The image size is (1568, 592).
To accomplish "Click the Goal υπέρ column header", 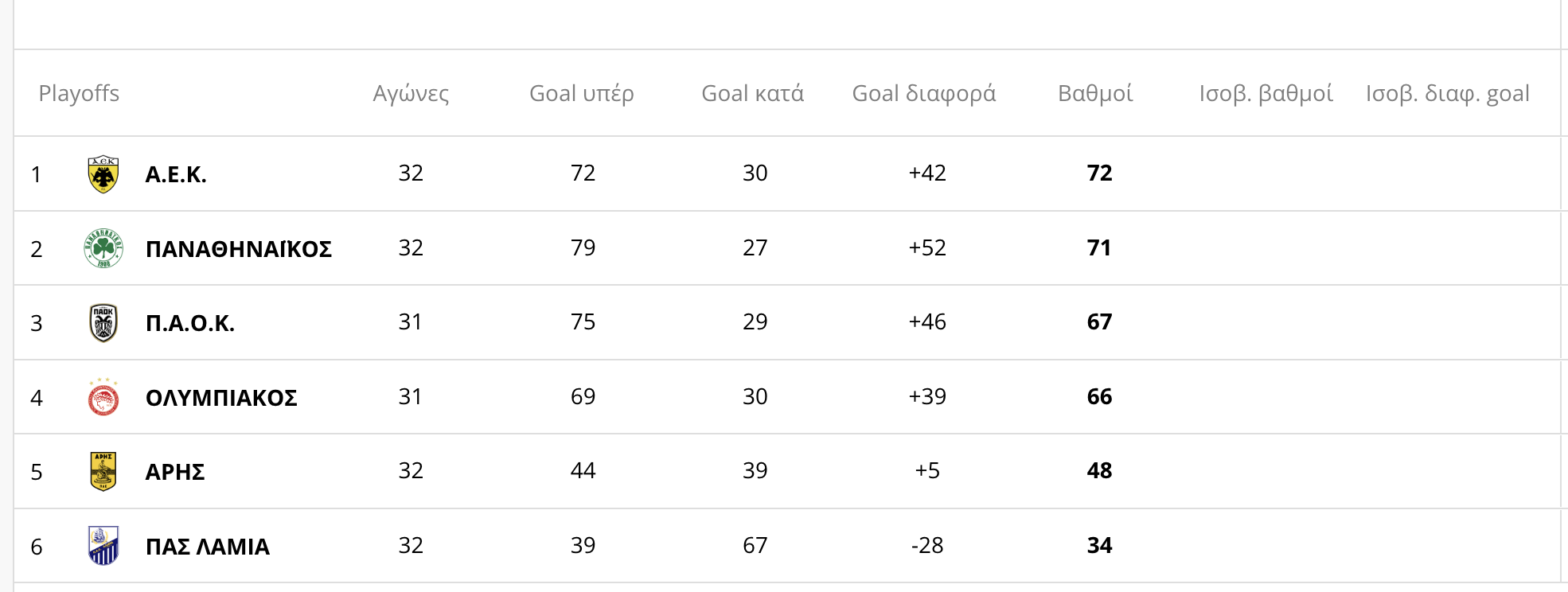I will [x=582, y=94].
